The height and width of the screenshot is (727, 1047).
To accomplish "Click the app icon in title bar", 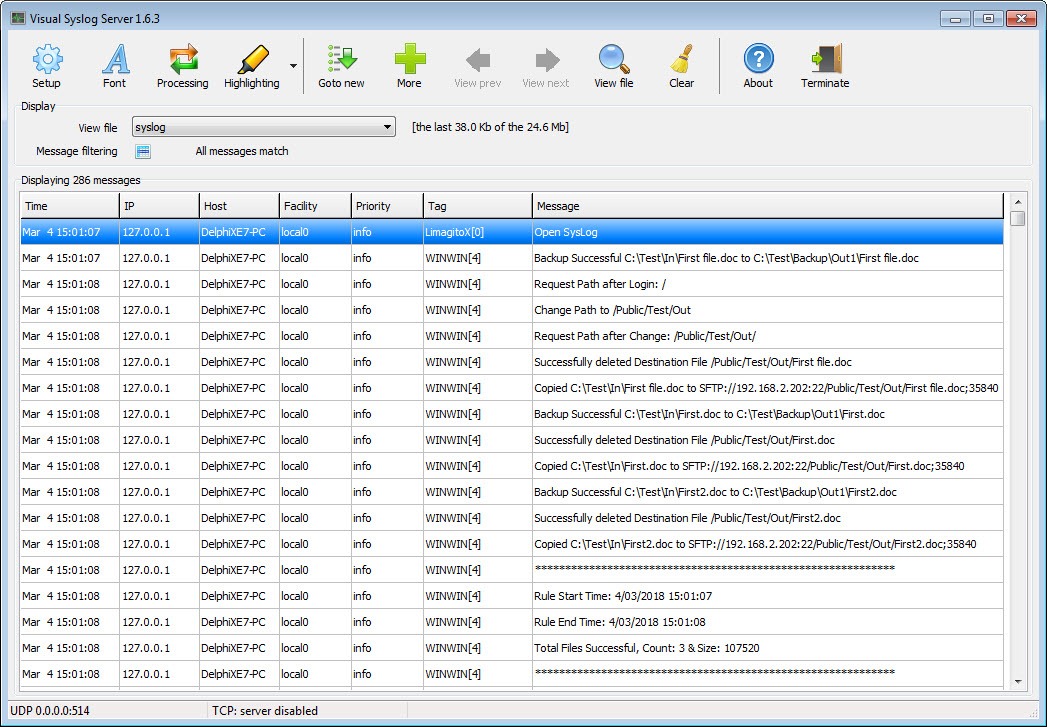I will point(18,19).
